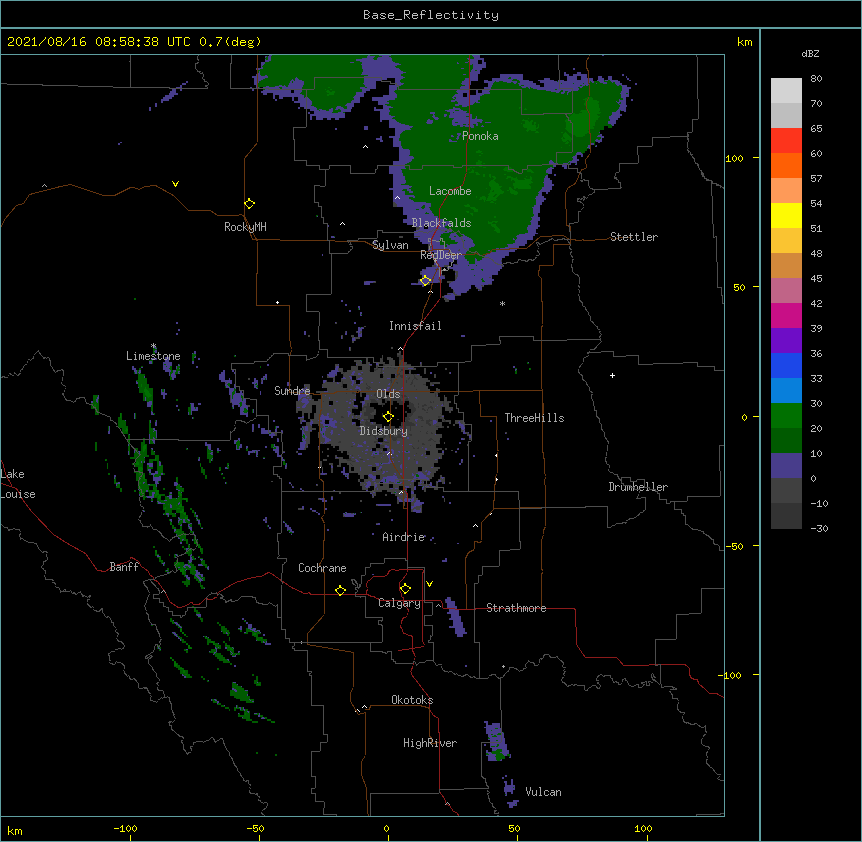Viewport: 862px width, 842px height.
Task: Click the Sylvan label
Action: click(x=390, y=245)
